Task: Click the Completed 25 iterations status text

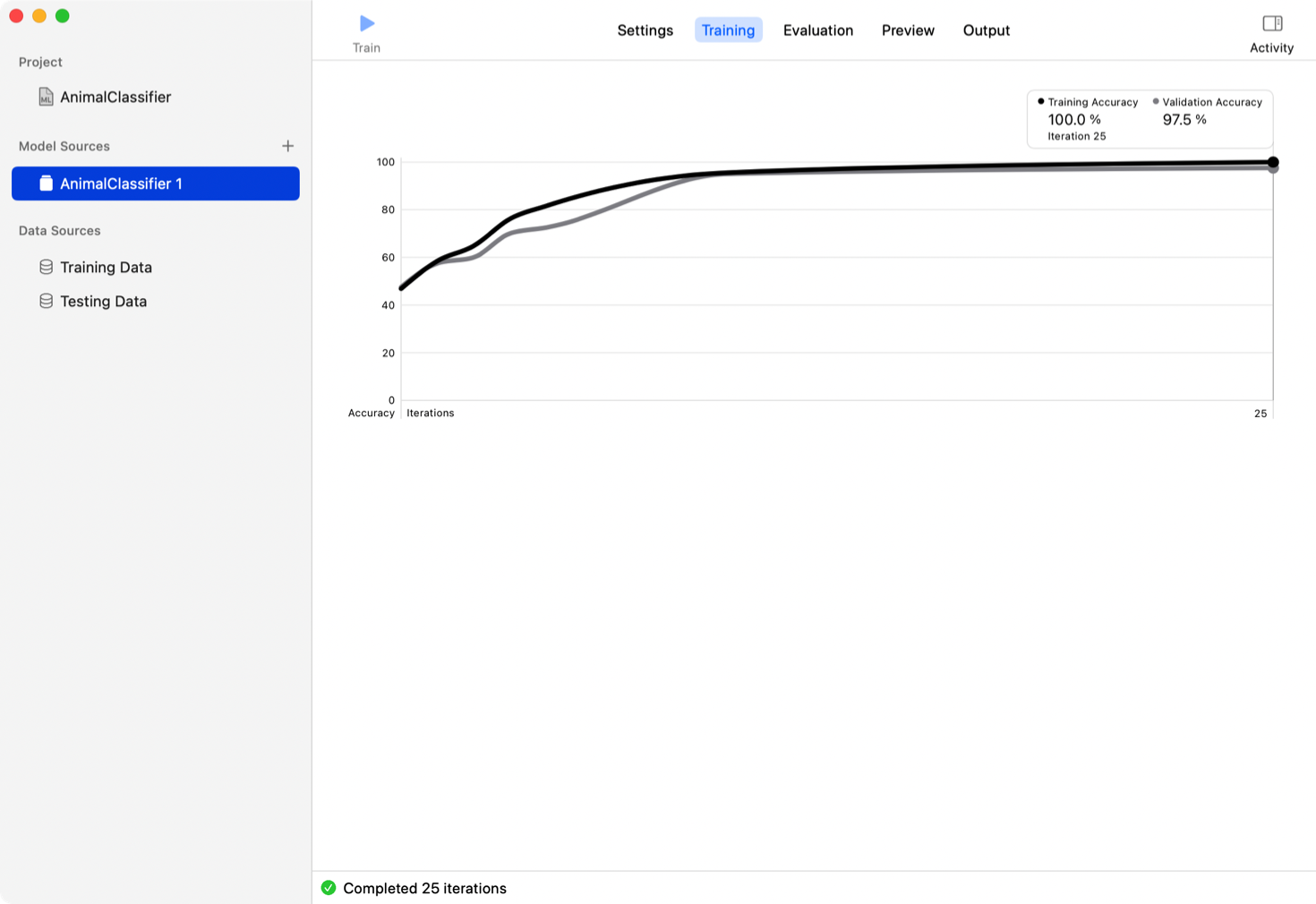Action: tap(424, 888)
